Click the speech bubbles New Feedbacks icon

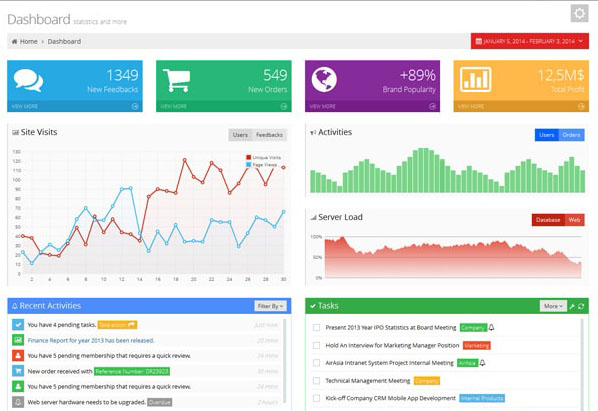tap(28, 80)
